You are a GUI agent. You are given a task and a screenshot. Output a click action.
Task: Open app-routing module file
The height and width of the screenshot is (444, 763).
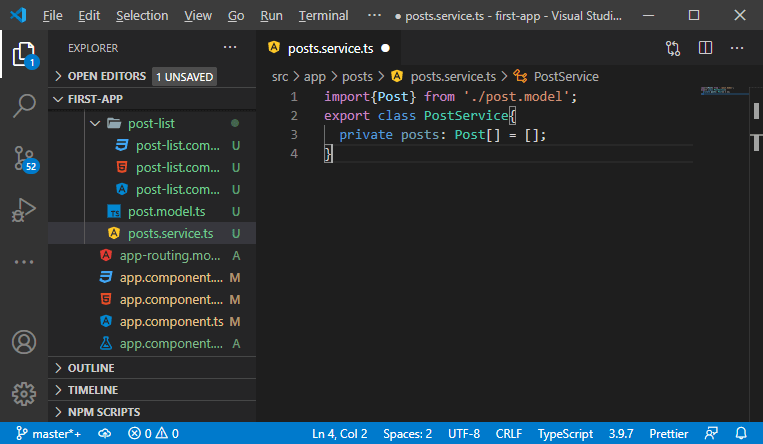tap(152, 255)
